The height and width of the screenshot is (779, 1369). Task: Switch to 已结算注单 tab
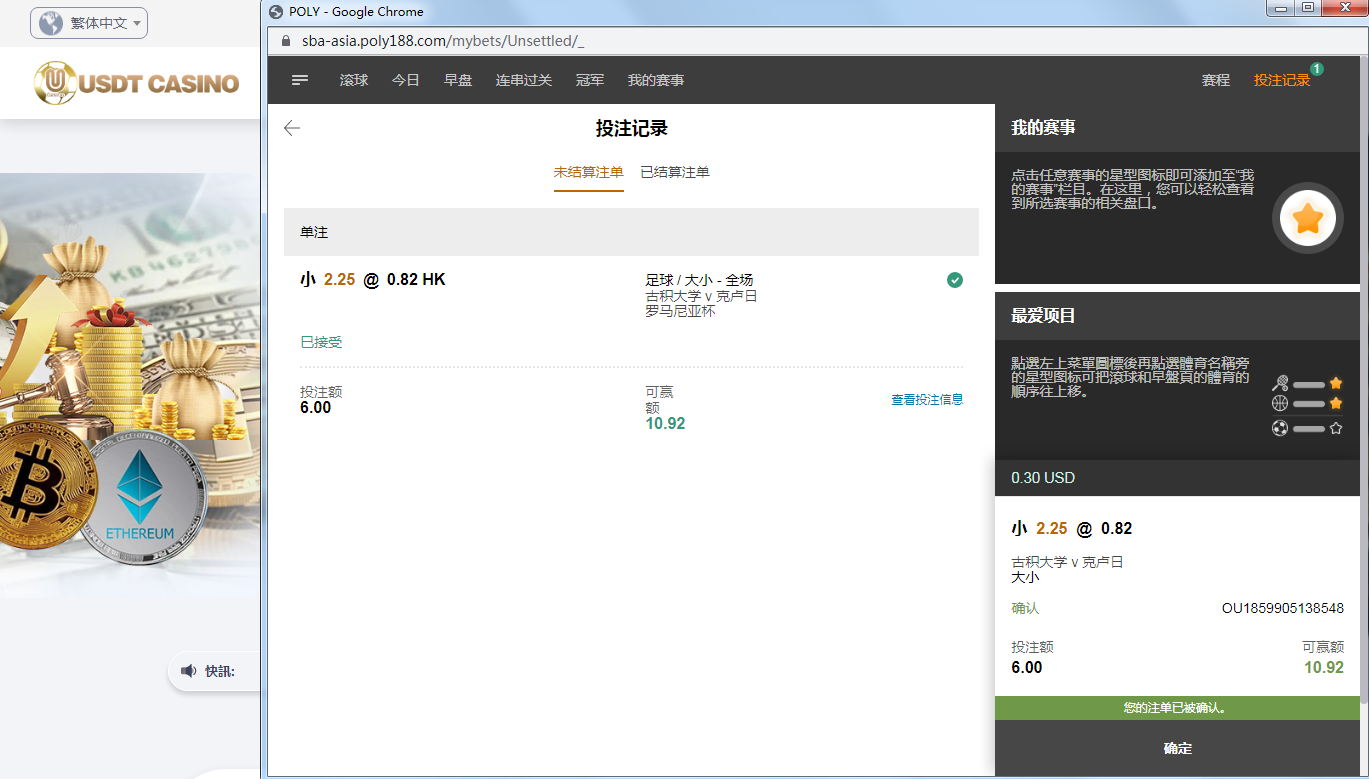675,172
